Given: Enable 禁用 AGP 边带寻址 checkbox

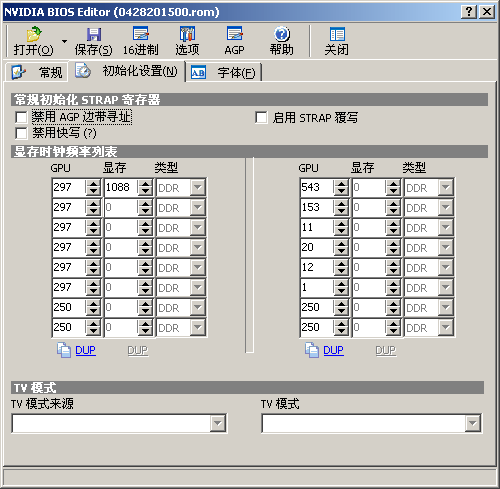Looking at the screenshot, I should point(21,117).
